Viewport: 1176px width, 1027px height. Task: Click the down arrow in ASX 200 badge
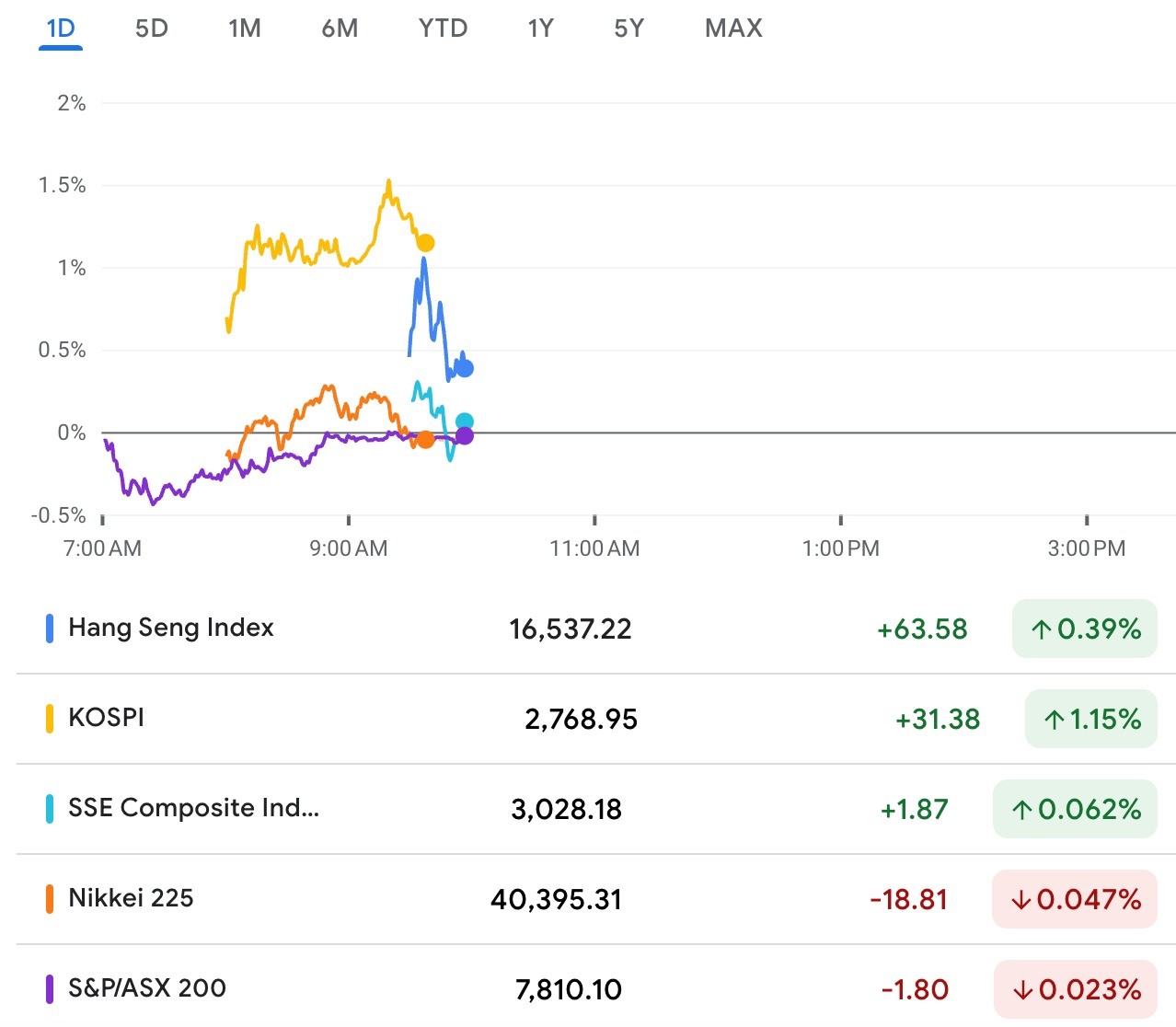click(1022, 990)
